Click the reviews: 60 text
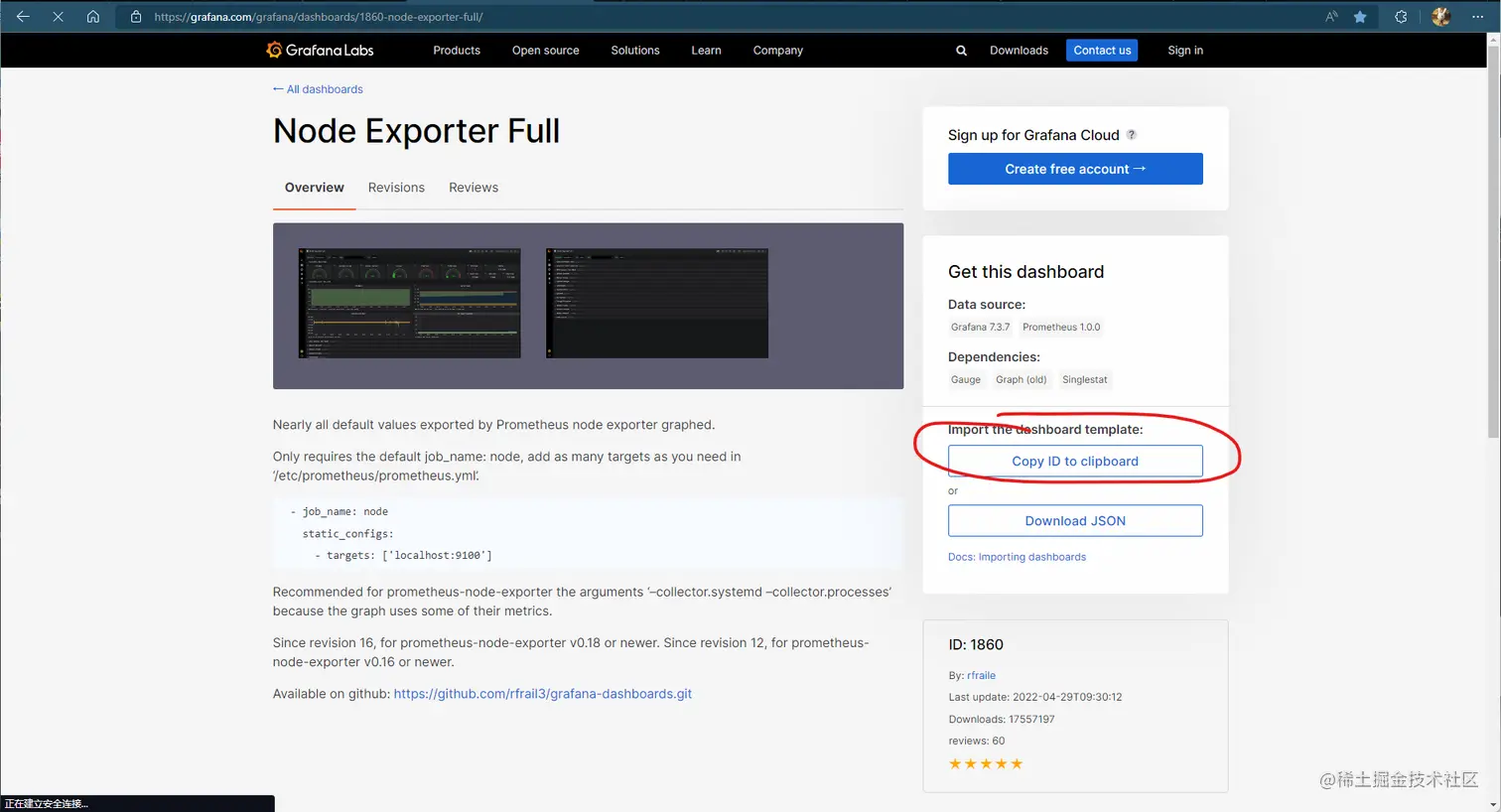The image size is (1501, 812). [977, 741]
